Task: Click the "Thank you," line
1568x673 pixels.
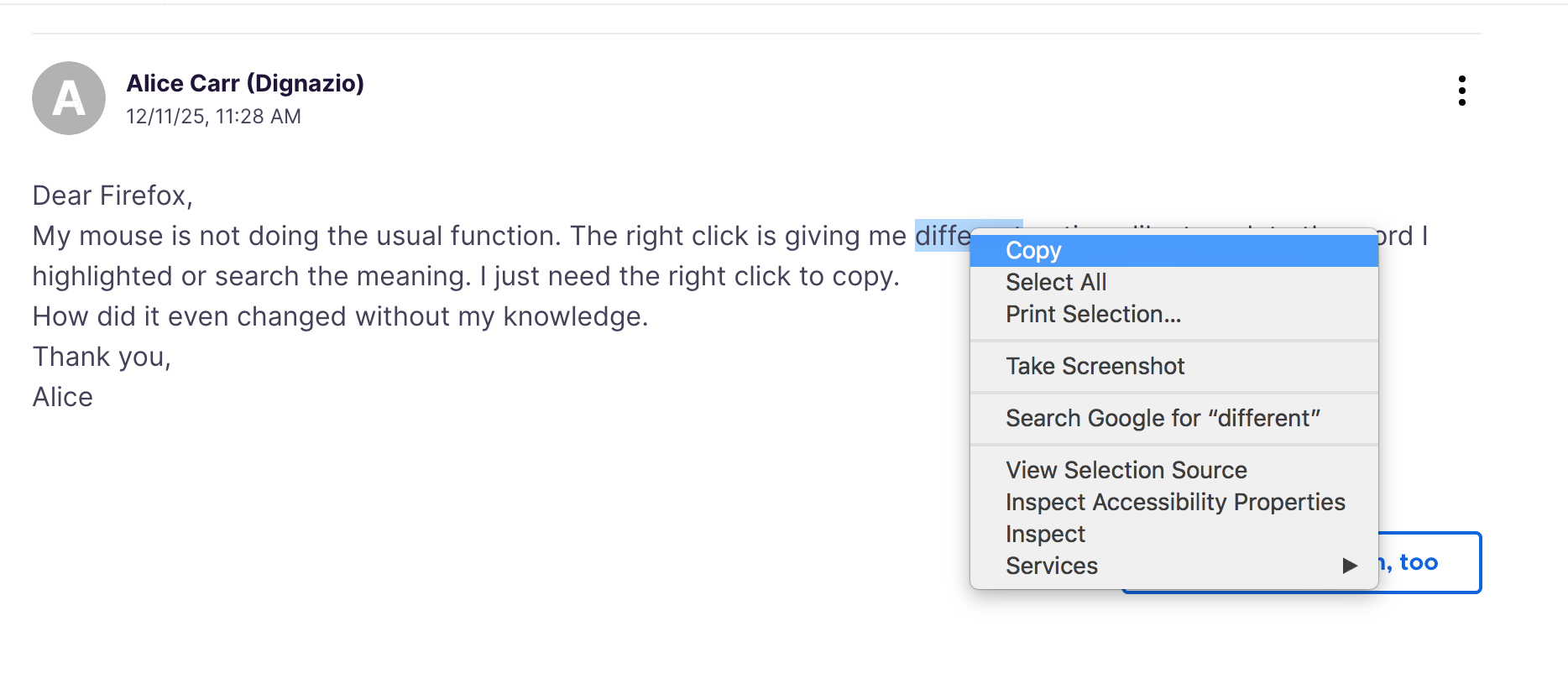Action: [x=102, y=357]
